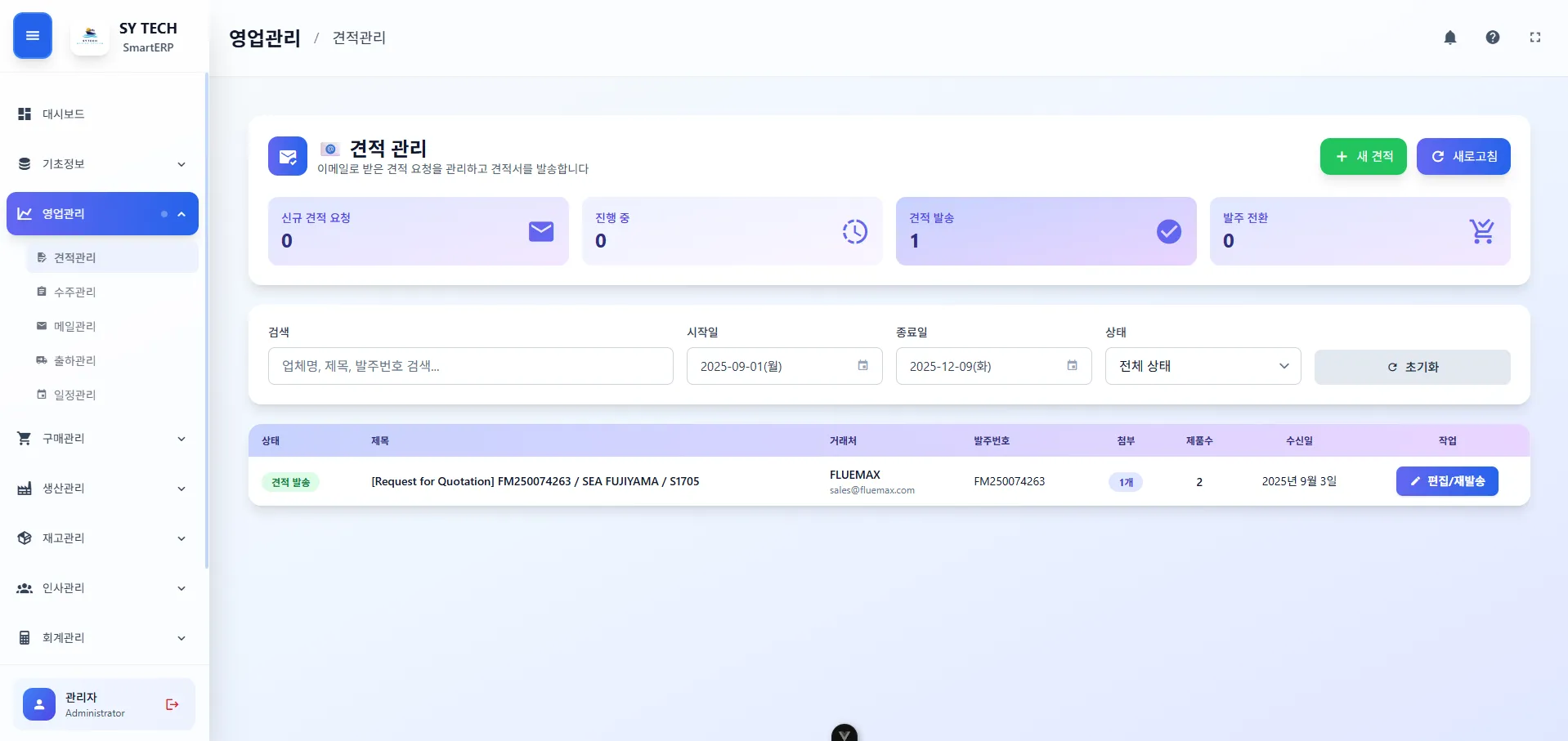The width and height of the screenshot is (1568, 741).
Task: Open 출하관리 in the sidebar submenu
Action: click(x=113, y=360)
